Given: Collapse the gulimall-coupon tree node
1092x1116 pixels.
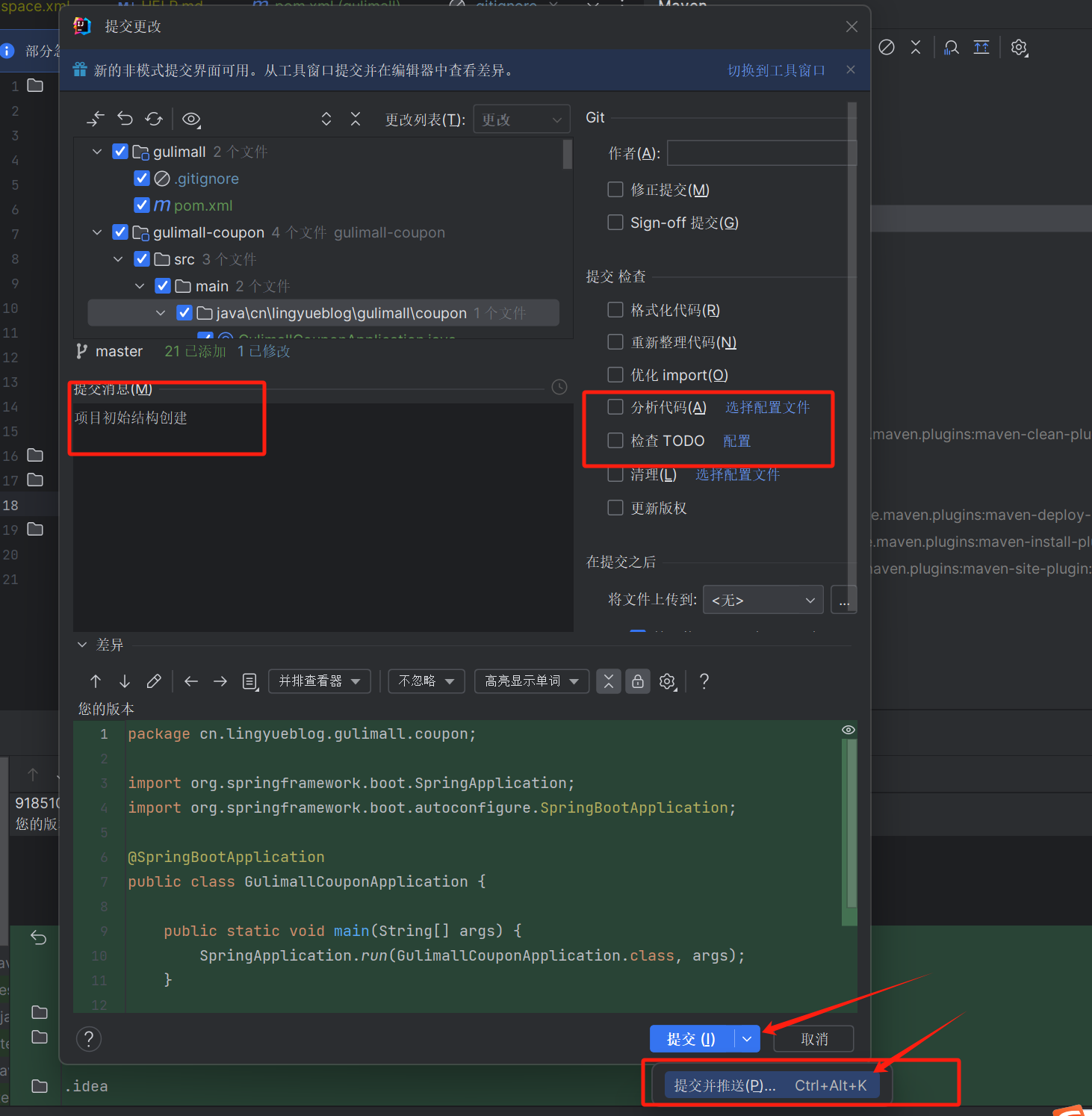Looking at the screenshot, I should click(x=97, y=232).
